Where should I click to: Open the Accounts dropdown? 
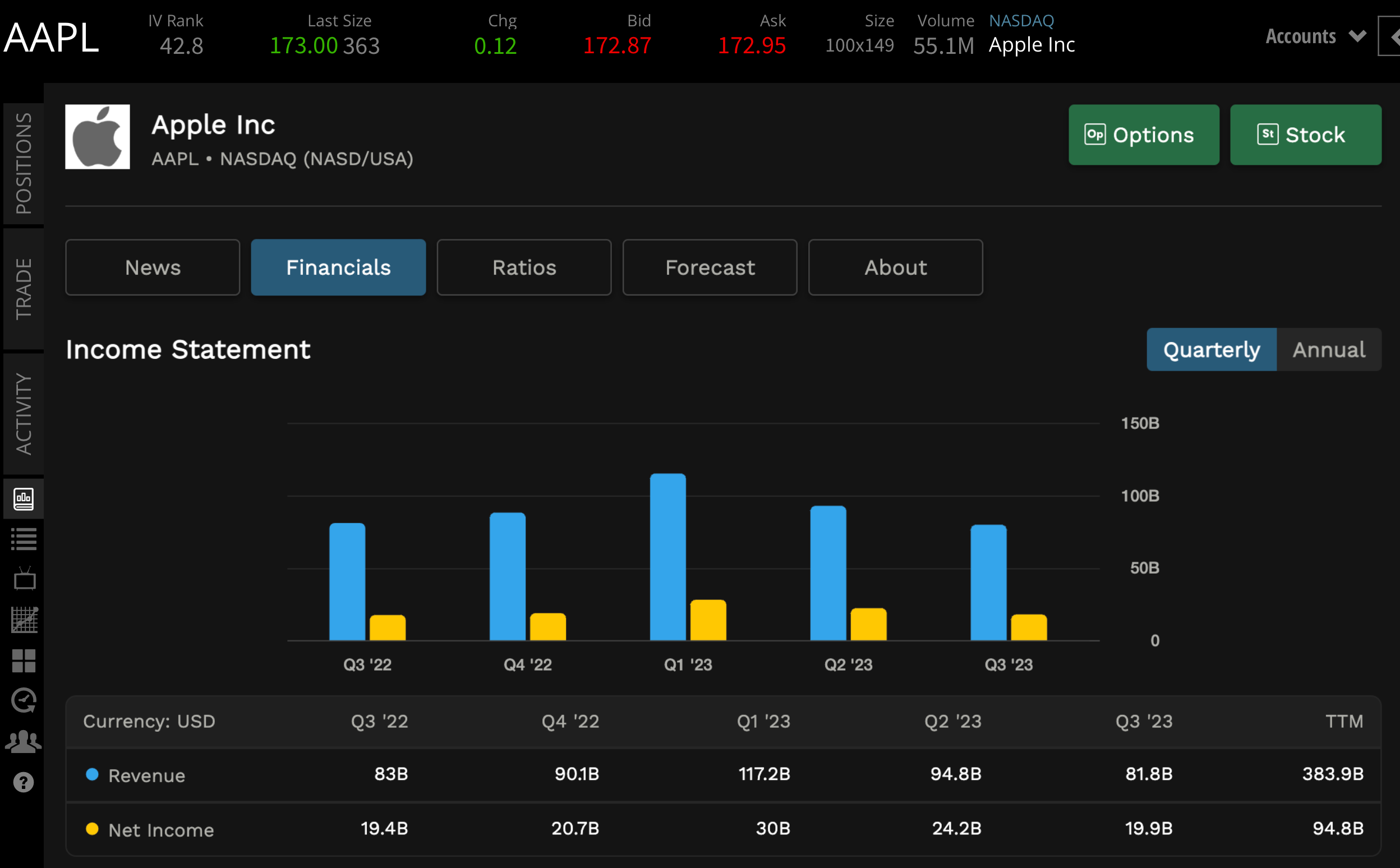click(x=1314, y=36)
